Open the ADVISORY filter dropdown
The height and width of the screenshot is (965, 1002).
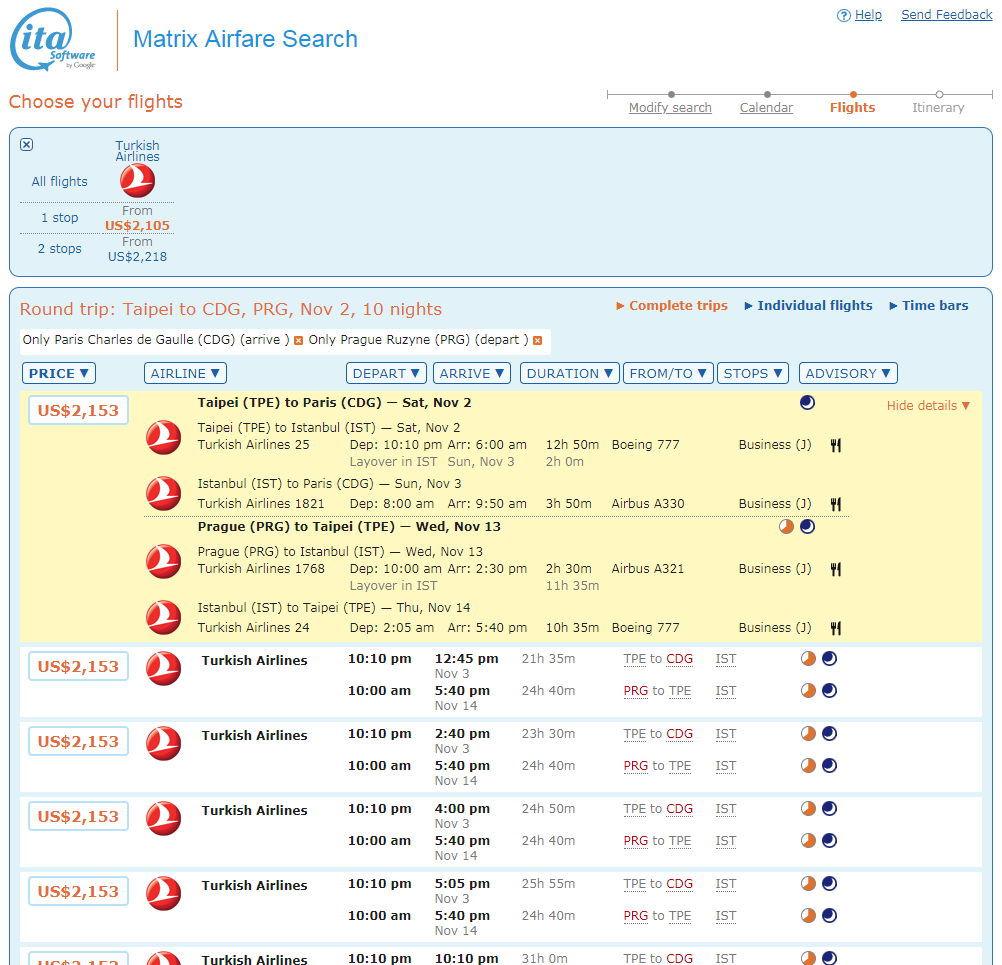click(848, 373)
